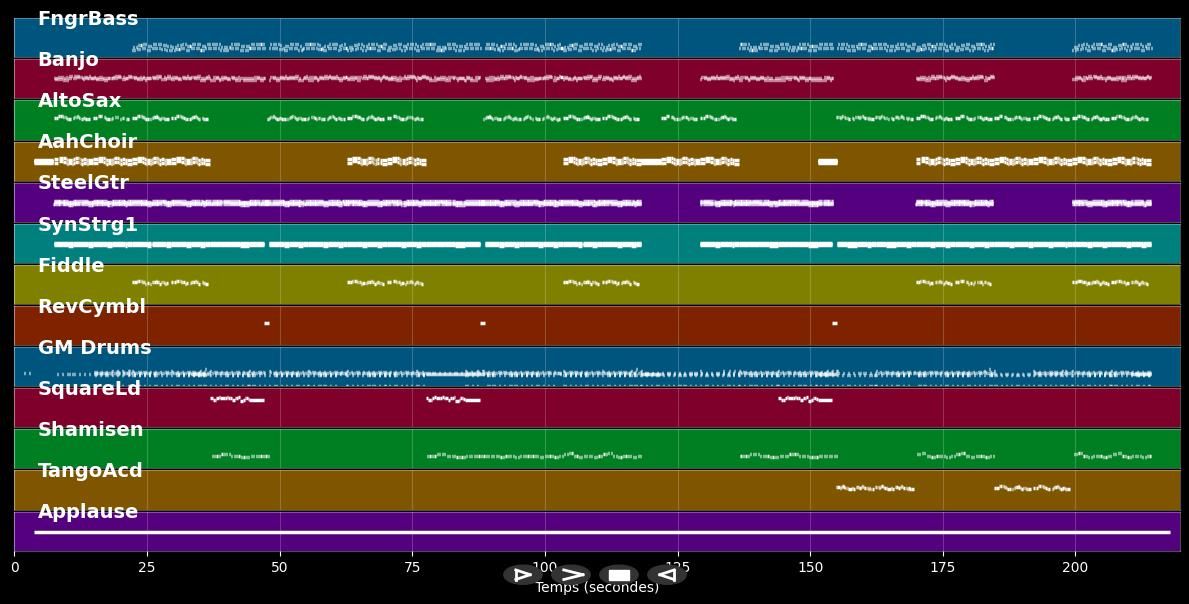The image size is (1189, 604).
Task: Click the chevron-shaped forward playback button
Action: point(571,575)
